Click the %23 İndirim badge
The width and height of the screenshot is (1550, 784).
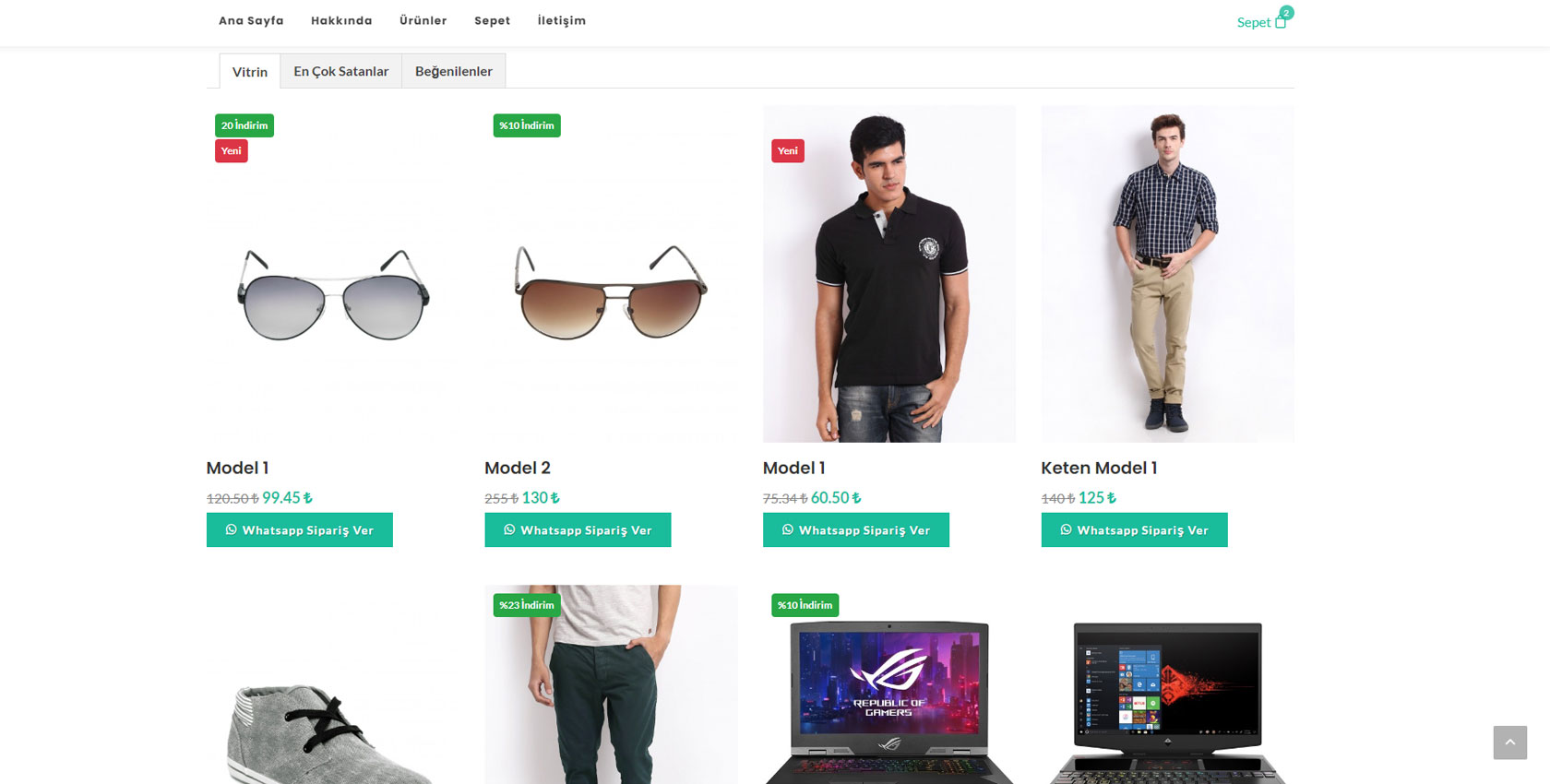(x=527, y=605)
